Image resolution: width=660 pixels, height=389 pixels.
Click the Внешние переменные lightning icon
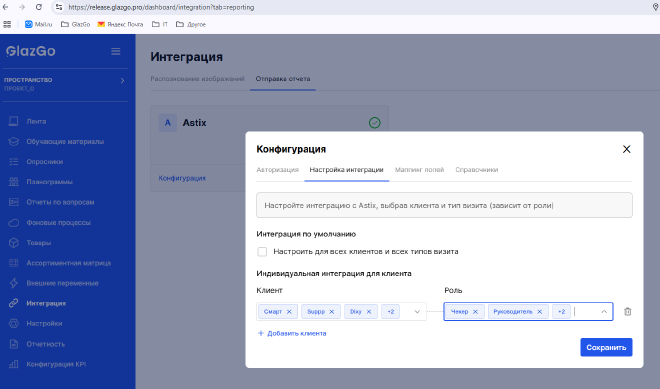pyautogui.click(x=13, y=283)
